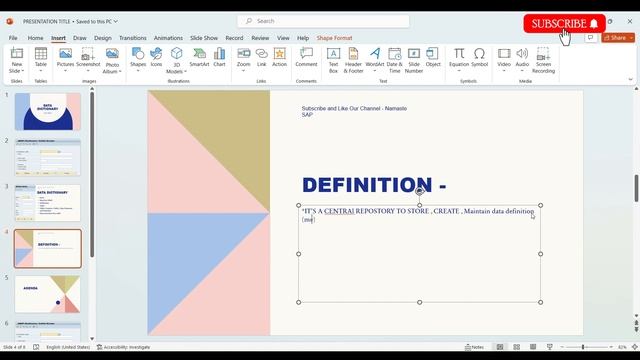
Task: Open the View tab
Action: point(283,38)
